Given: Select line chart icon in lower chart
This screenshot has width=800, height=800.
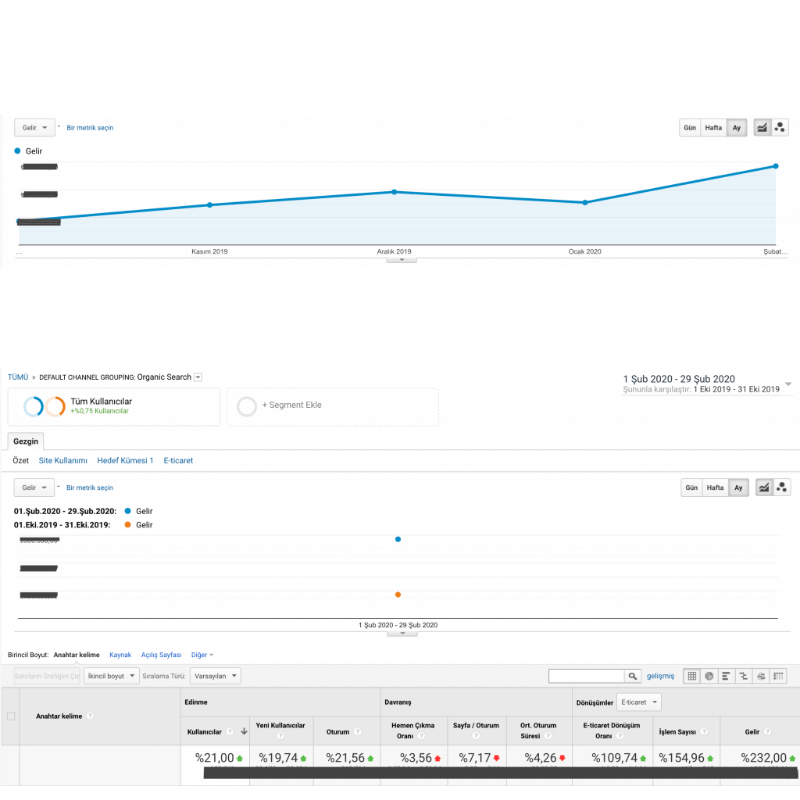Looking at the screenshot, I should [764, 488].
